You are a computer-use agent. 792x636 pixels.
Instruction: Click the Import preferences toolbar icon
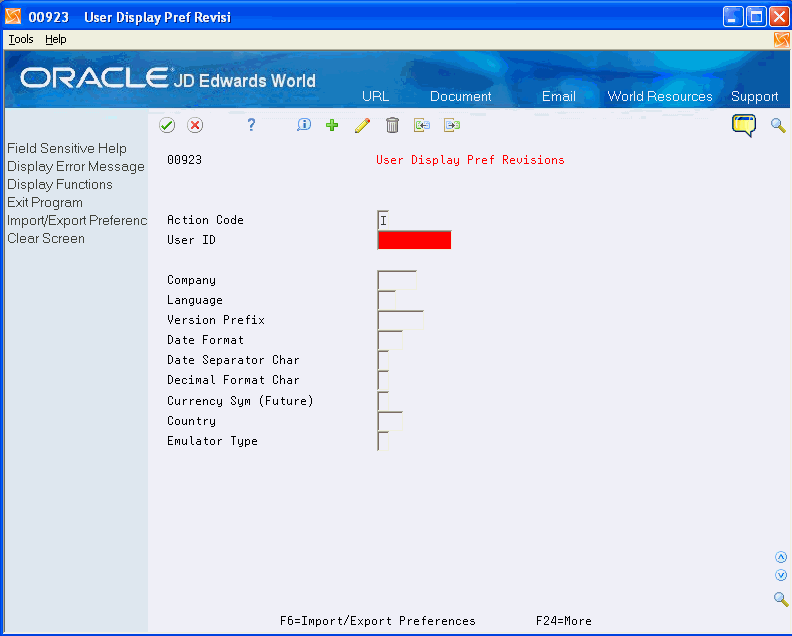tap(422, 125)
